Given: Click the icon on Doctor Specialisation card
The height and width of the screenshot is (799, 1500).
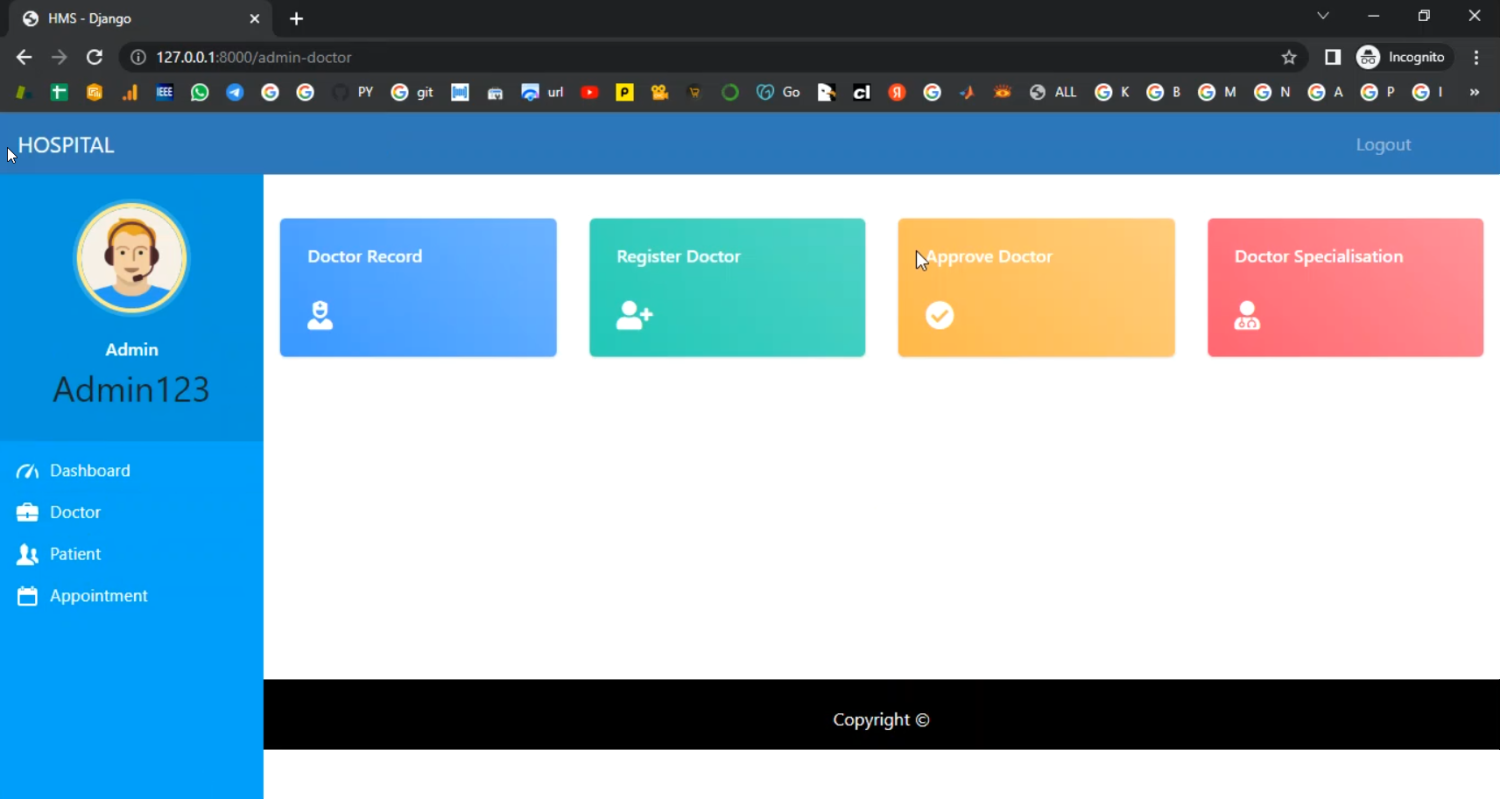Looking at the screenshot, I should click(1247, 316).
